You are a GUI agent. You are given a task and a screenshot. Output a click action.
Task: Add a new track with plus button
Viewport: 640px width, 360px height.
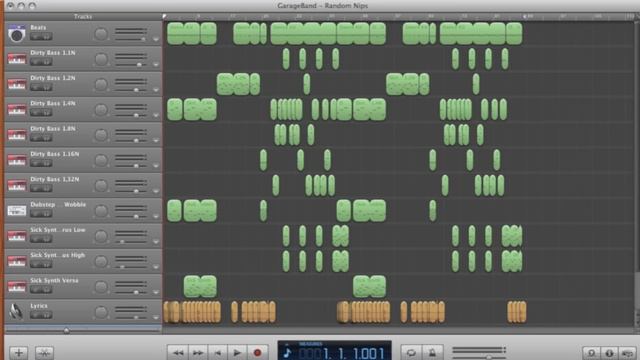[x=19, y=352]
